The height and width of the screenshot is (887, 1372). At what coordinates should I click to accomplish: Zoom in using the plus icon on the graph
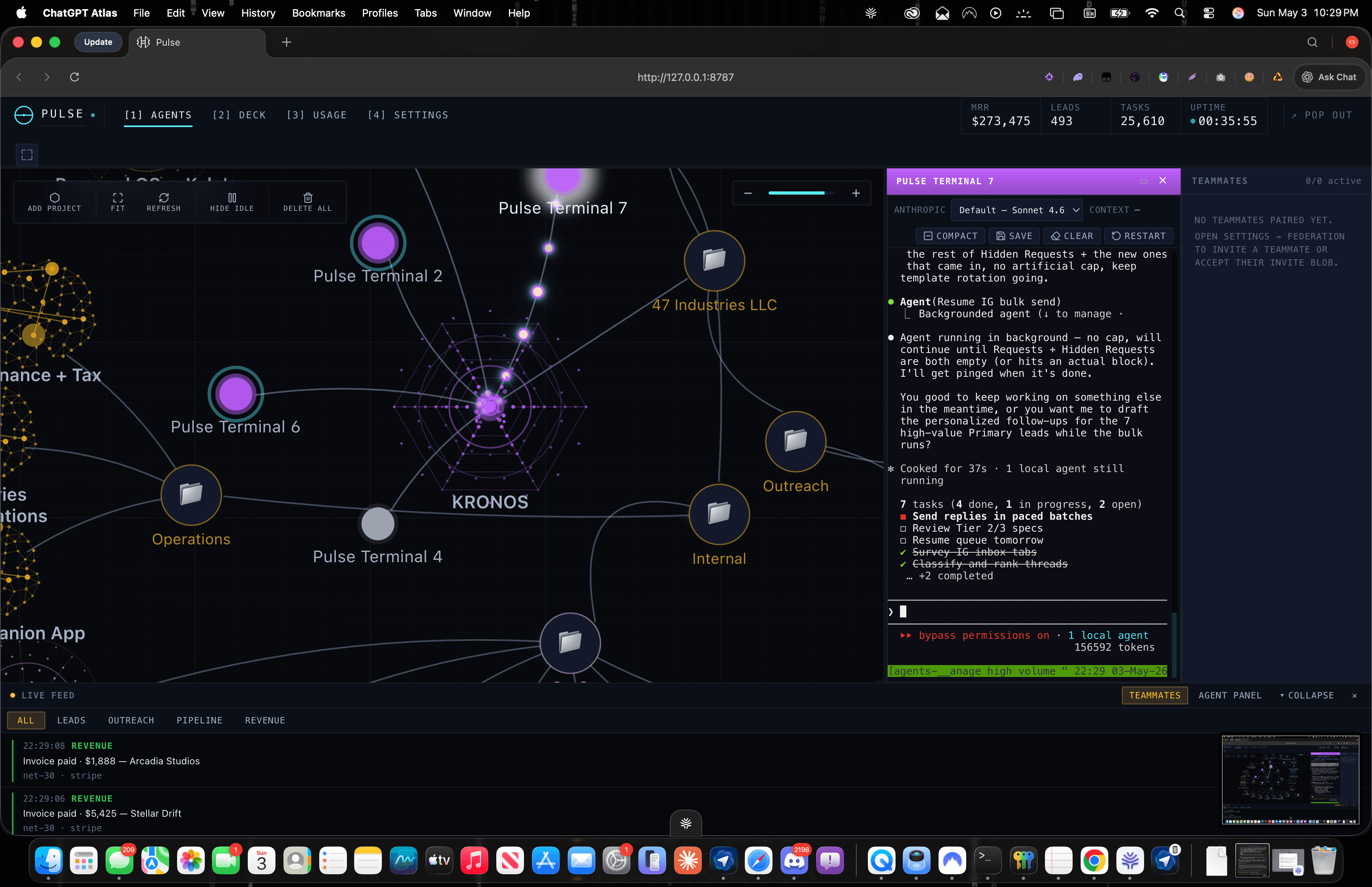tap(856, 193)
